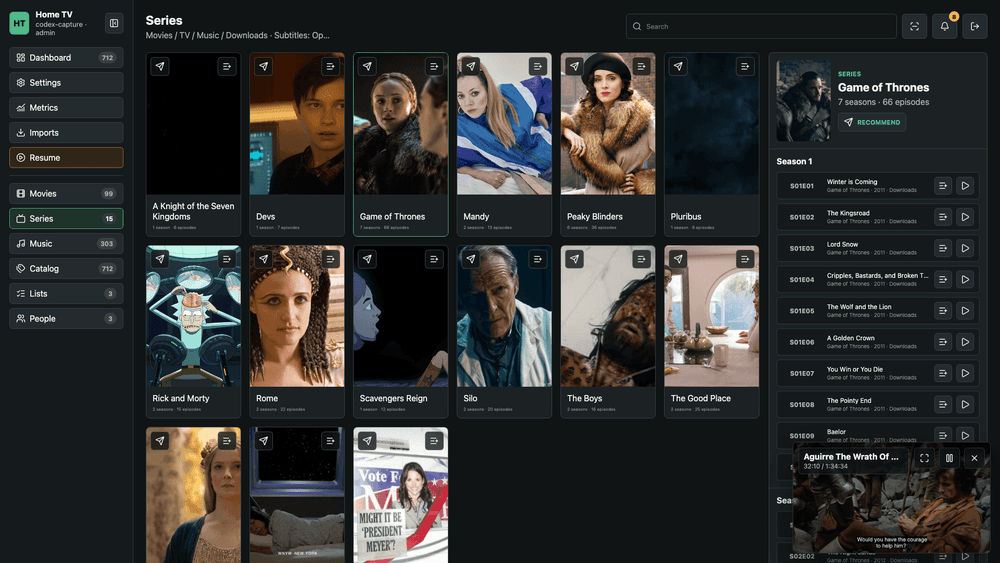The height and width of the screenshot is (563, 1000).
Task: Send A Knight of the Seven Kingdoms
Action: tap(160, 66)
